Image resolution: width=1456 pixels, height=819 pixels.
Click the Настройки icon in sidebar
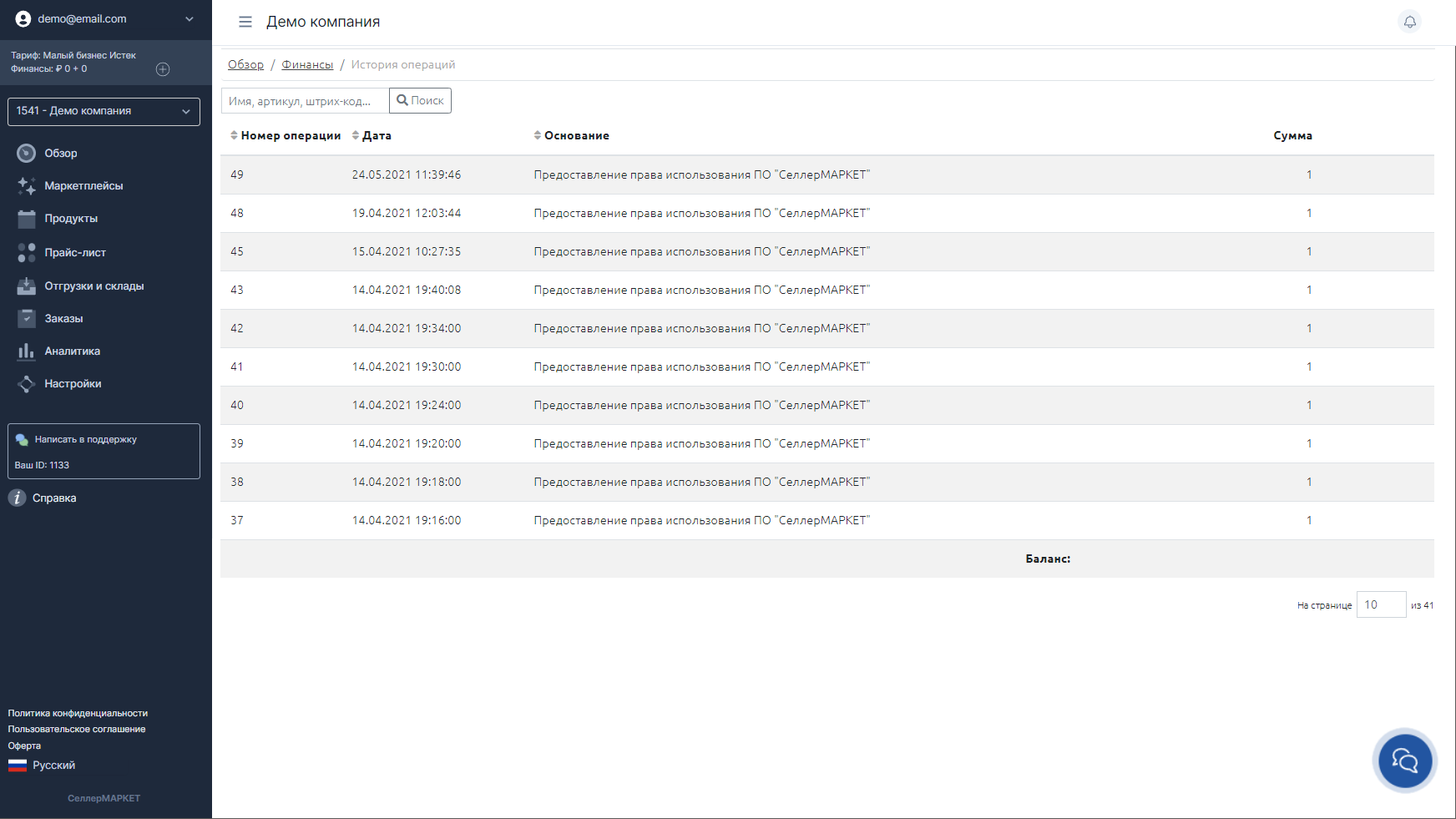click(x=26, y=384)
